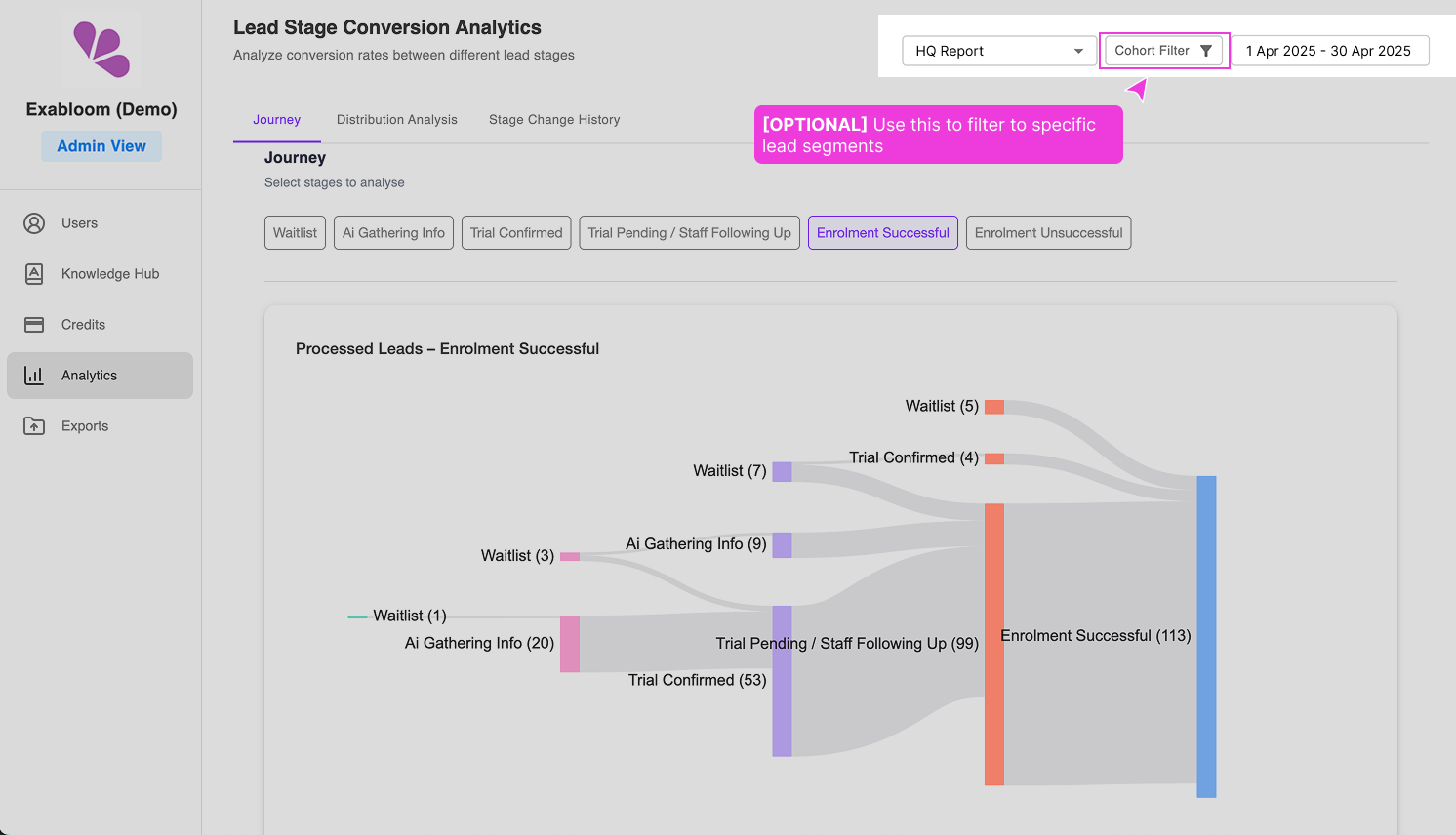Open the HQ Report dropdown
This screenshot has height=835, width=1456.
tap(998, 51)
